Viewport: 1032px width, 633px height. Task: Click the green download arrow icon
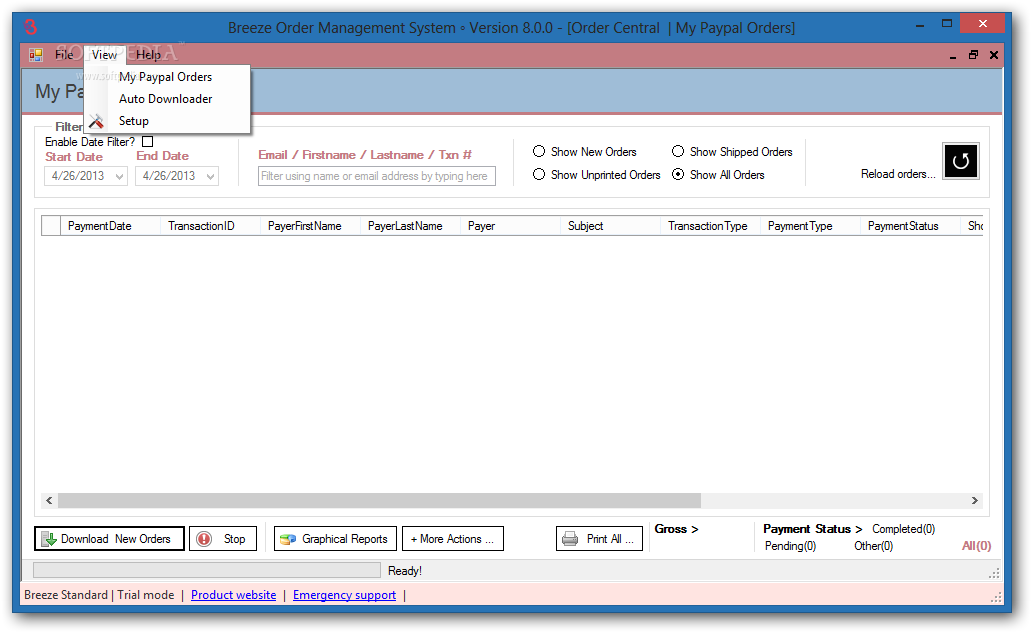(49, 539)
